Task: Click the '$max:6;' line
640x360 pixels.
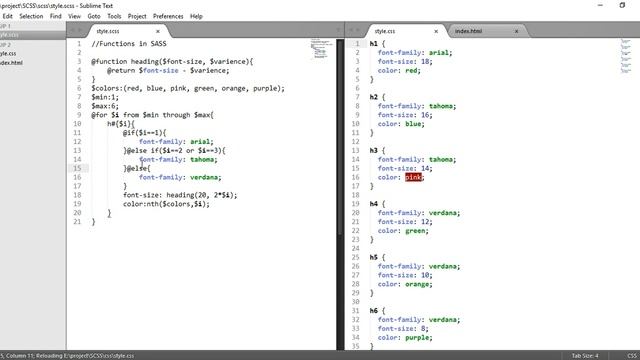Action: click(105, 106)
